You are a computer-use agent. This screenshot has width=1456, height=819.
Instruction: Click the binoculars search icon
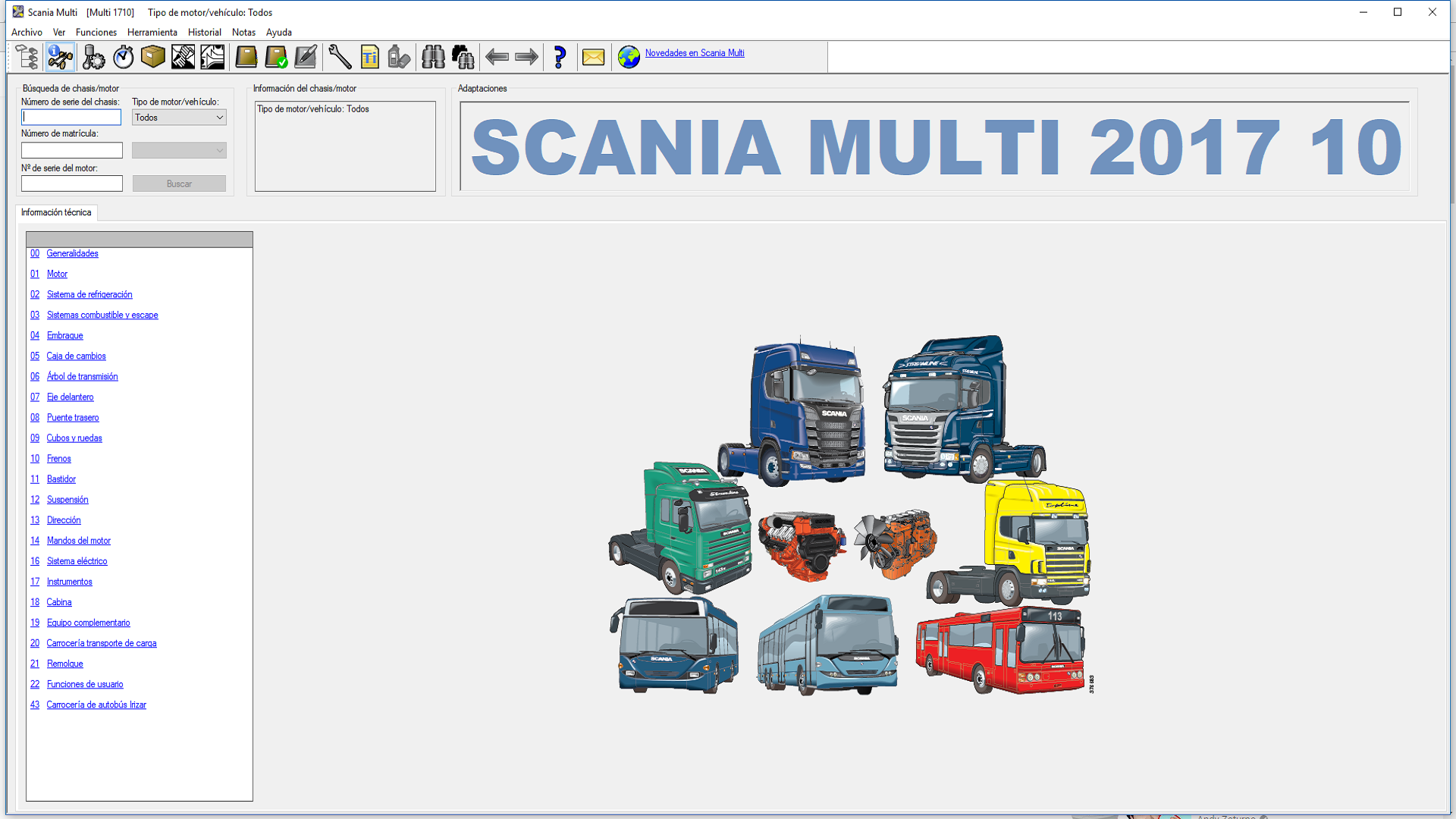click(433, 57)
